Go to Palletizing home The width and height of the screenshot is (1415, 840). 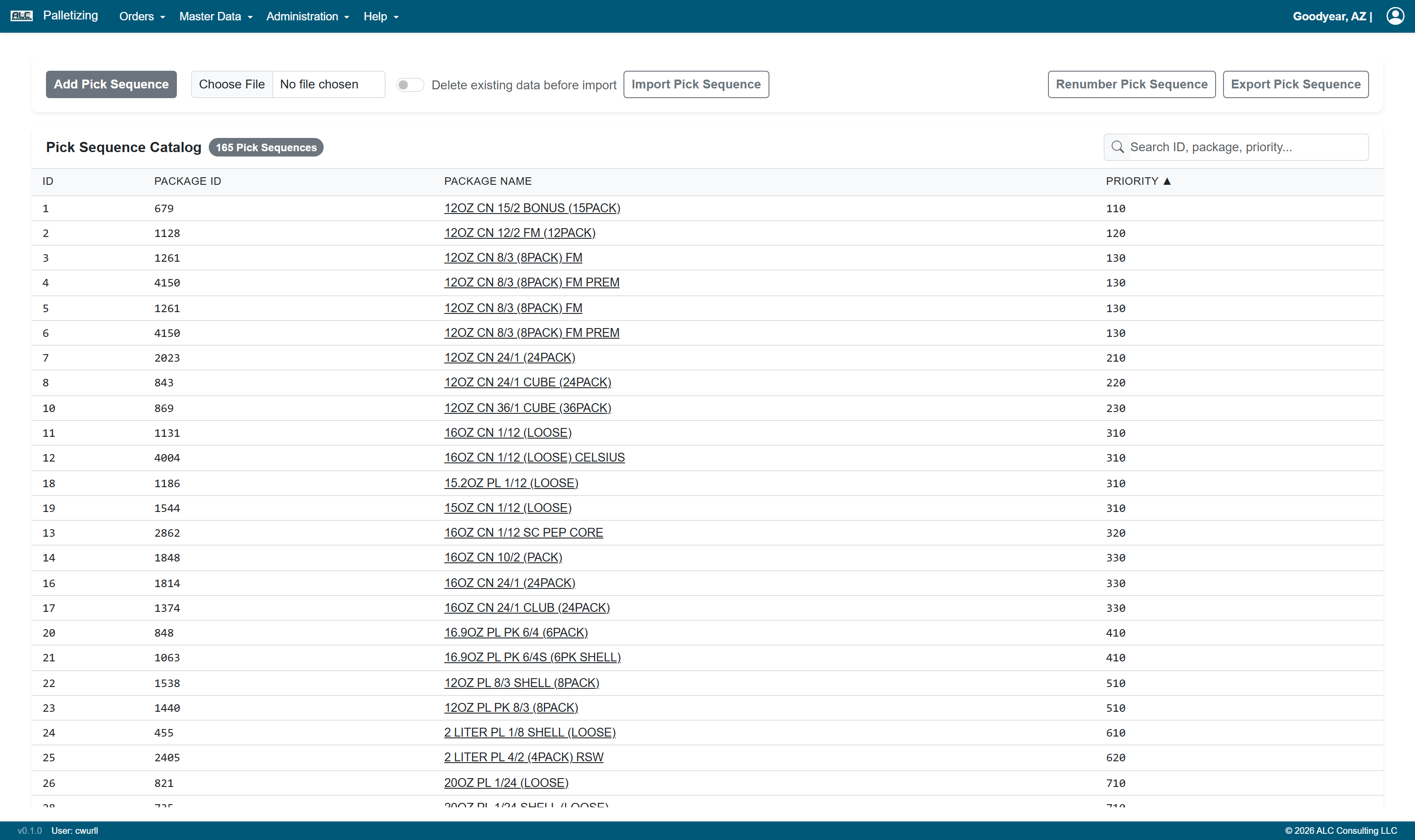pos(71,15)
